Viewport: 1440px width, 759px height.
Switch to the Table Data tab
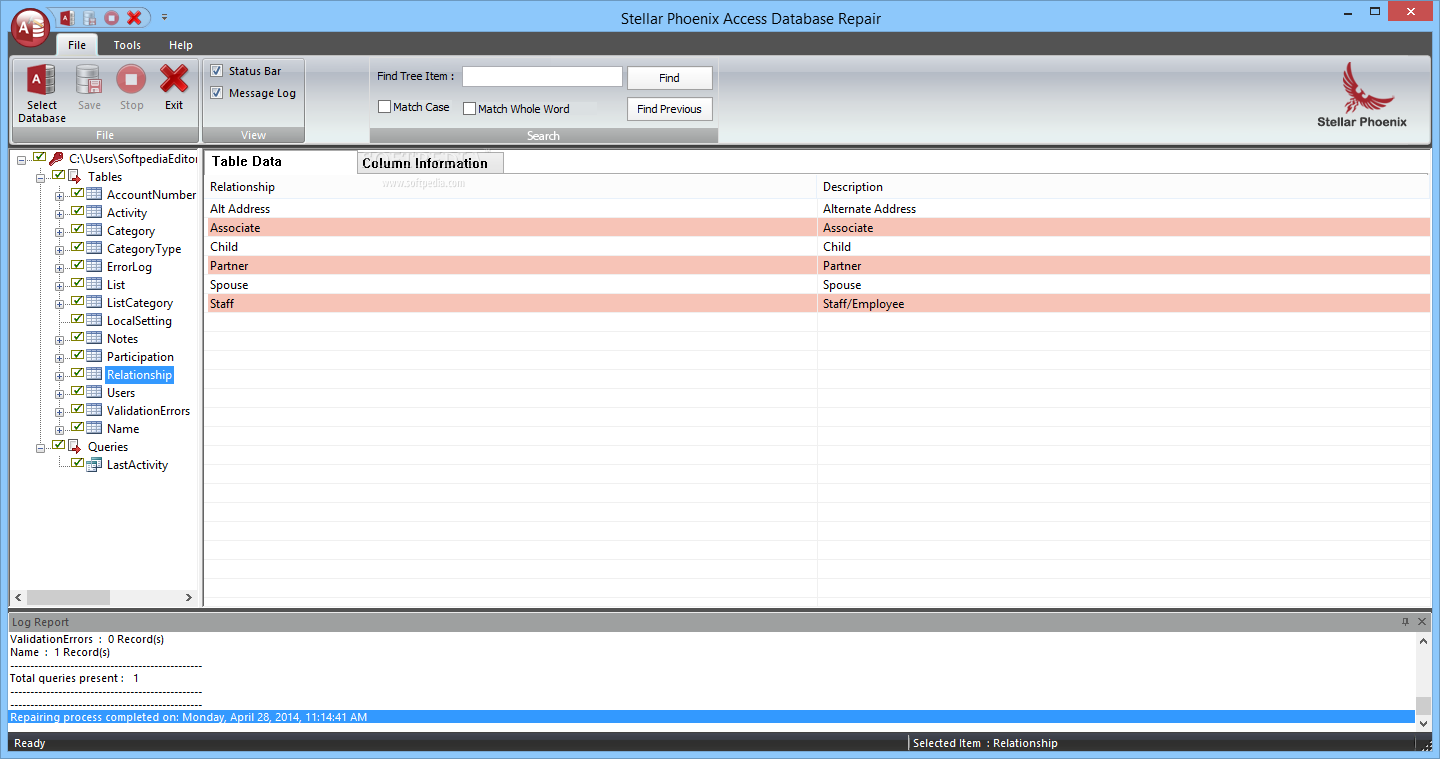[x=280, y=161]
